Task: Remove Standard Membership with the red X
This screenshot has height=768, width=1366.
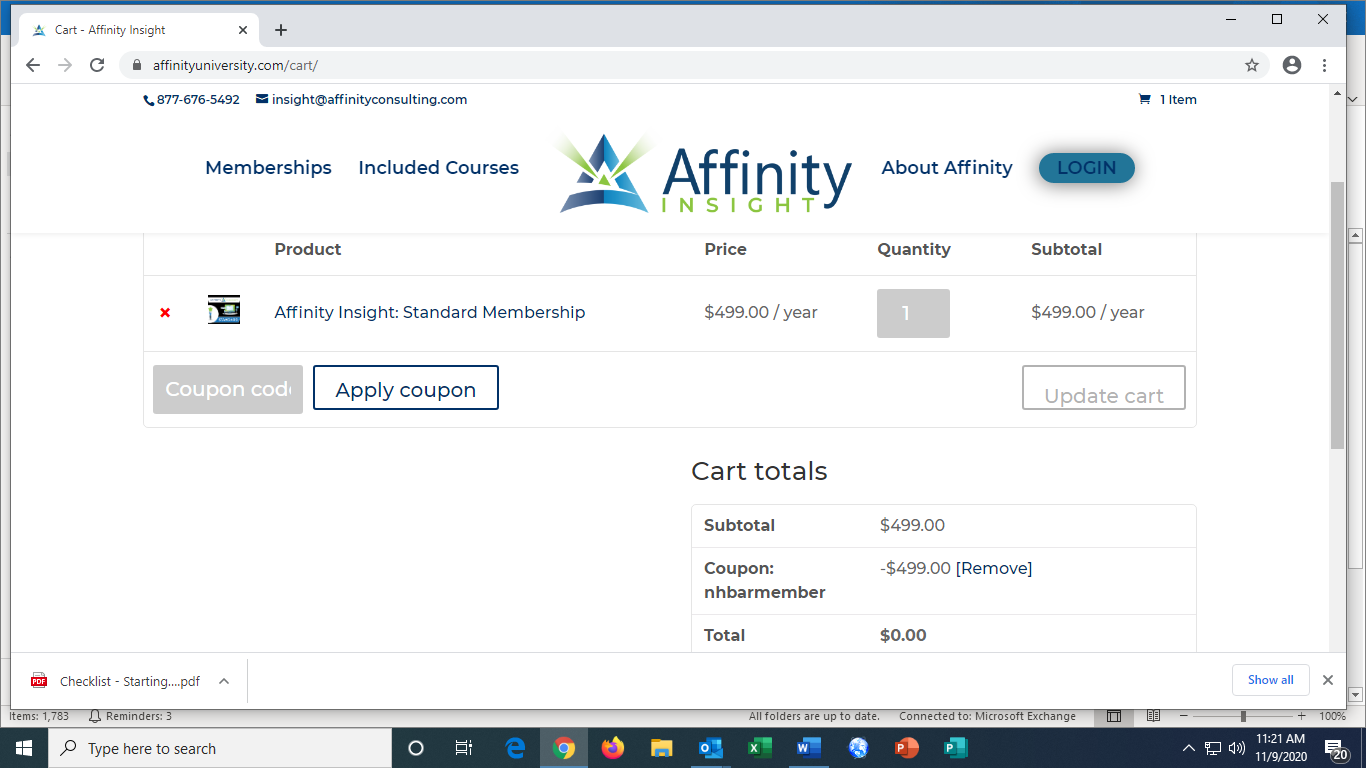Action: tap(165, 313)
